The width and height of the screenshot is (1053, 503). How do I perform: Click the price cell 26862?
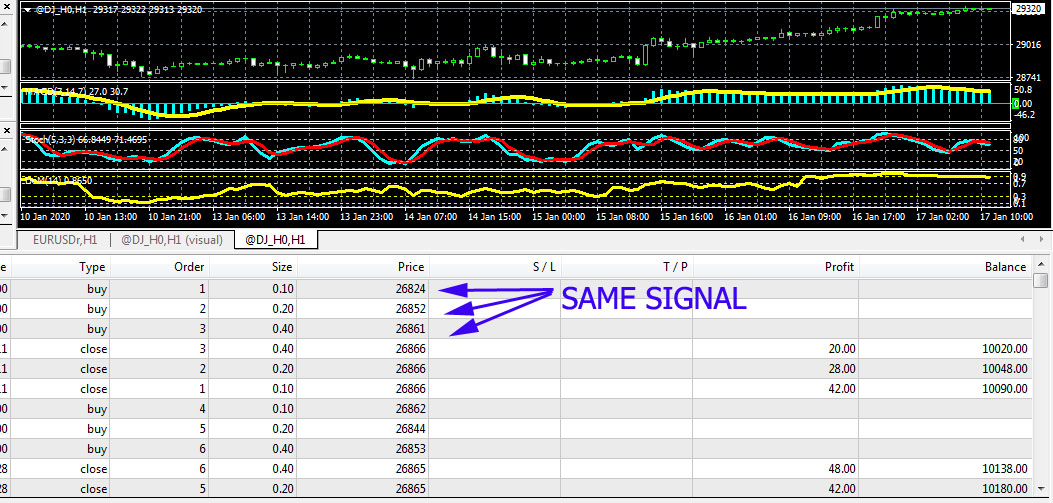click(x=410, y=409)
